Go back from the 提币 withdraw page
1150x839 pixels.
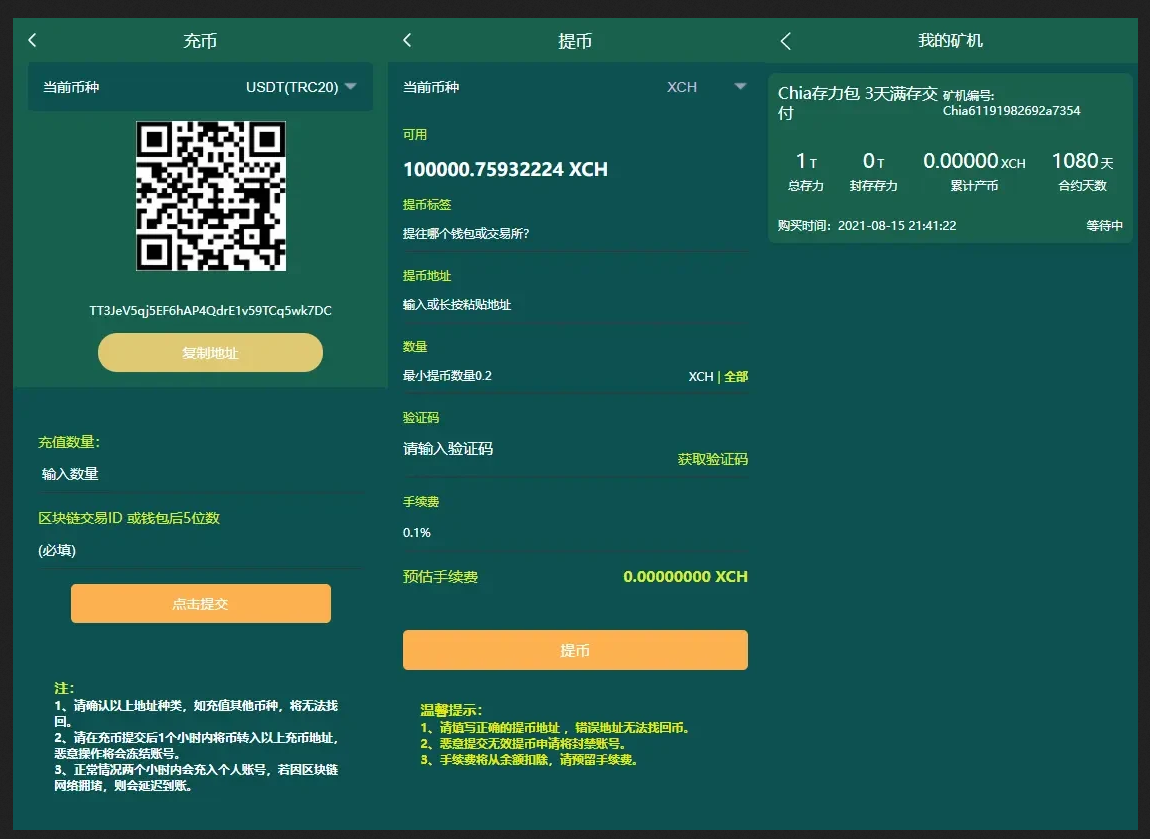pos(407,40)
